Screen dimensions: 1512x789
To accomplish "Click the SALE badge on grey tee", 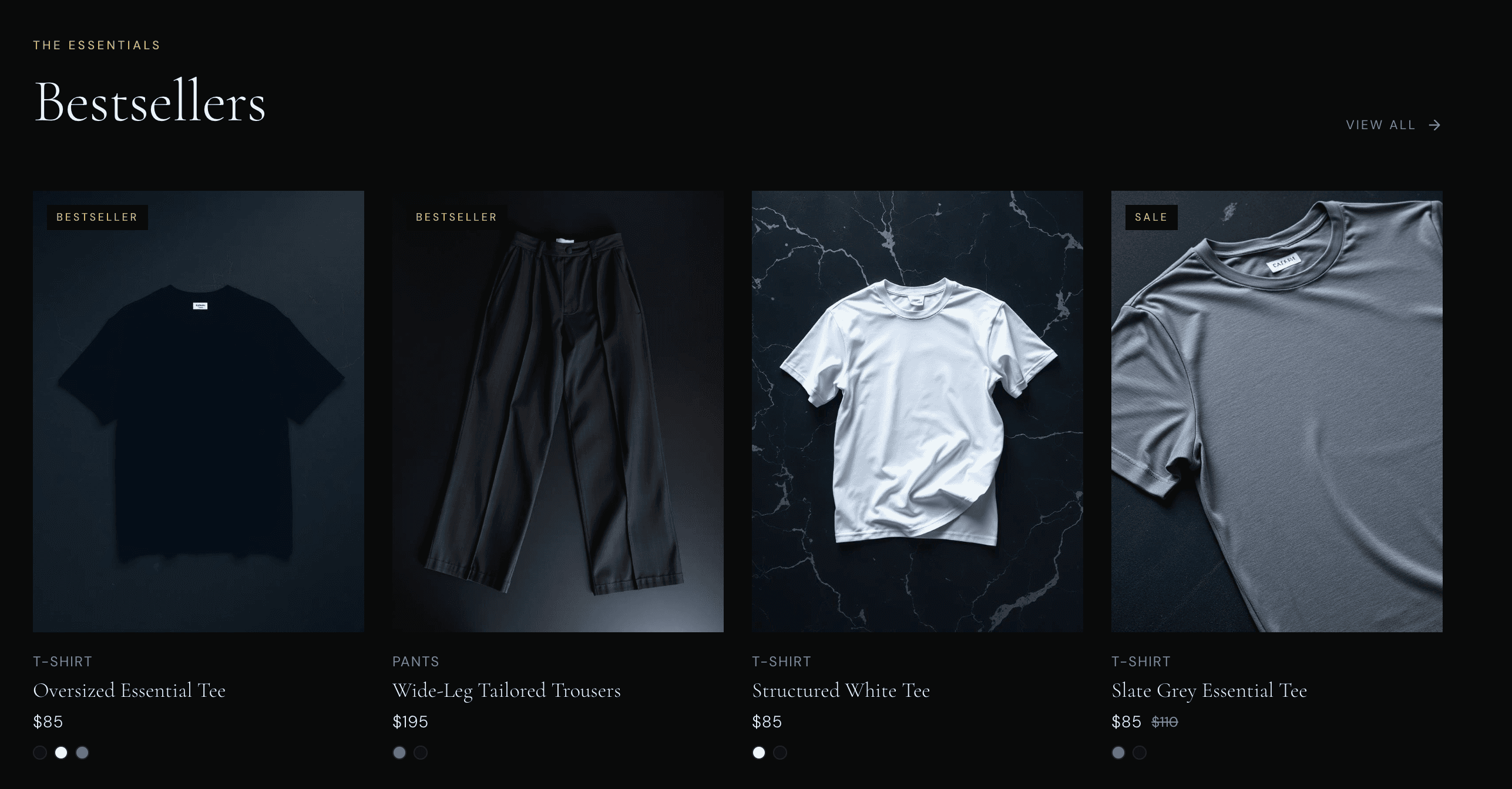I will 1151,217.
